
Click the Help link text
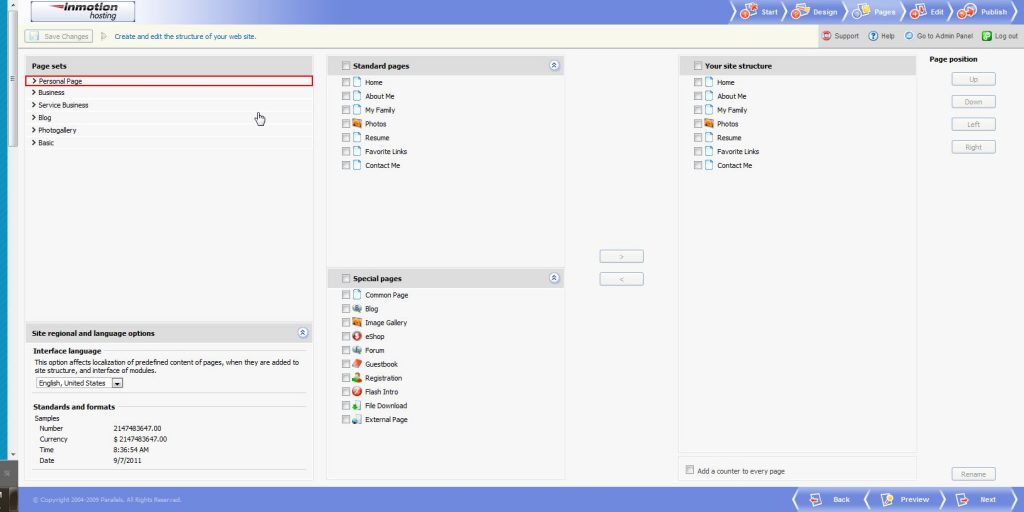click(888, 36)
